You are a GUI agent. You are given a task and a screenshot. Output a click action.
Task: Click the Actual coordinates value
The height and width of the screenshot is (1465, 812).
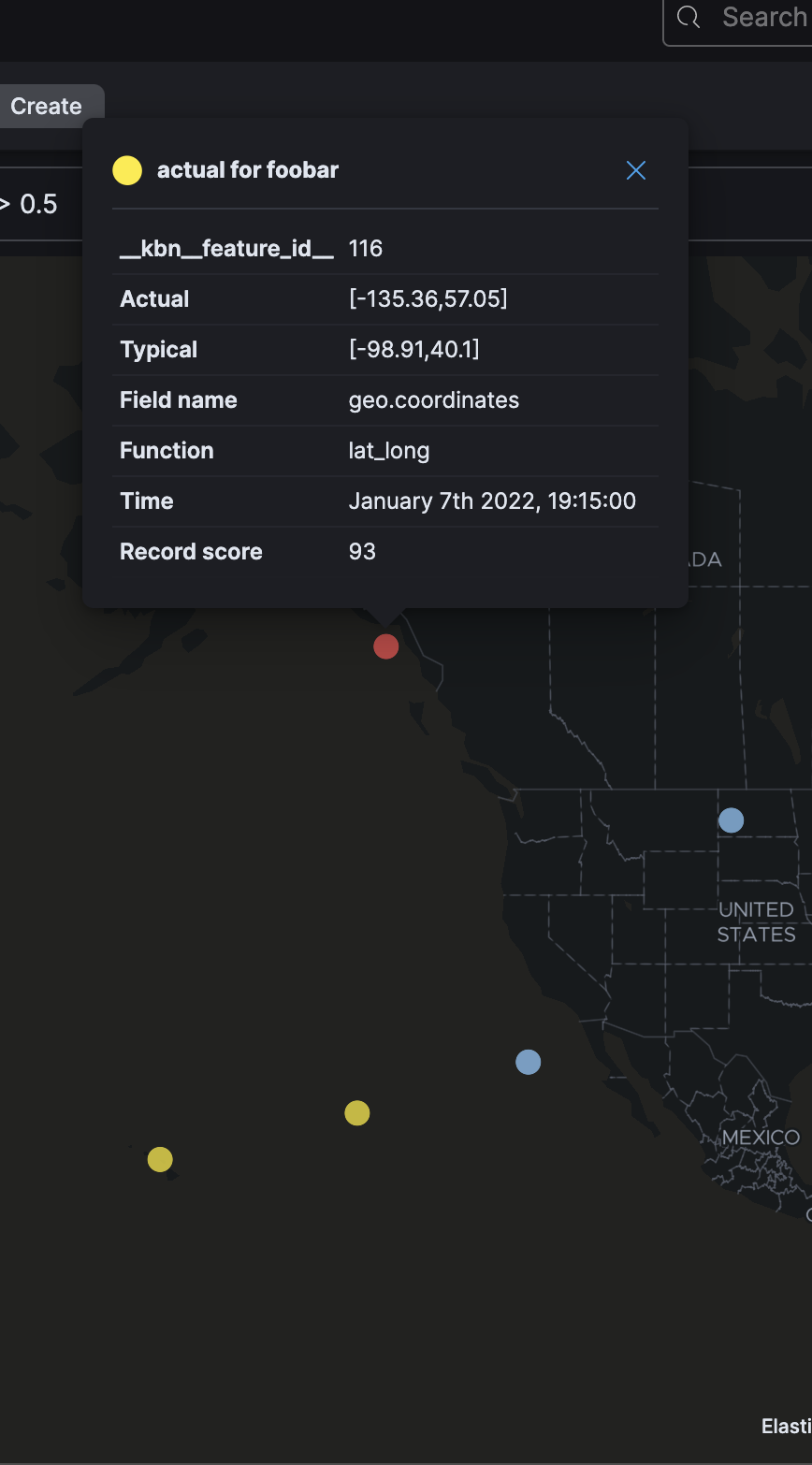[427, 298]
